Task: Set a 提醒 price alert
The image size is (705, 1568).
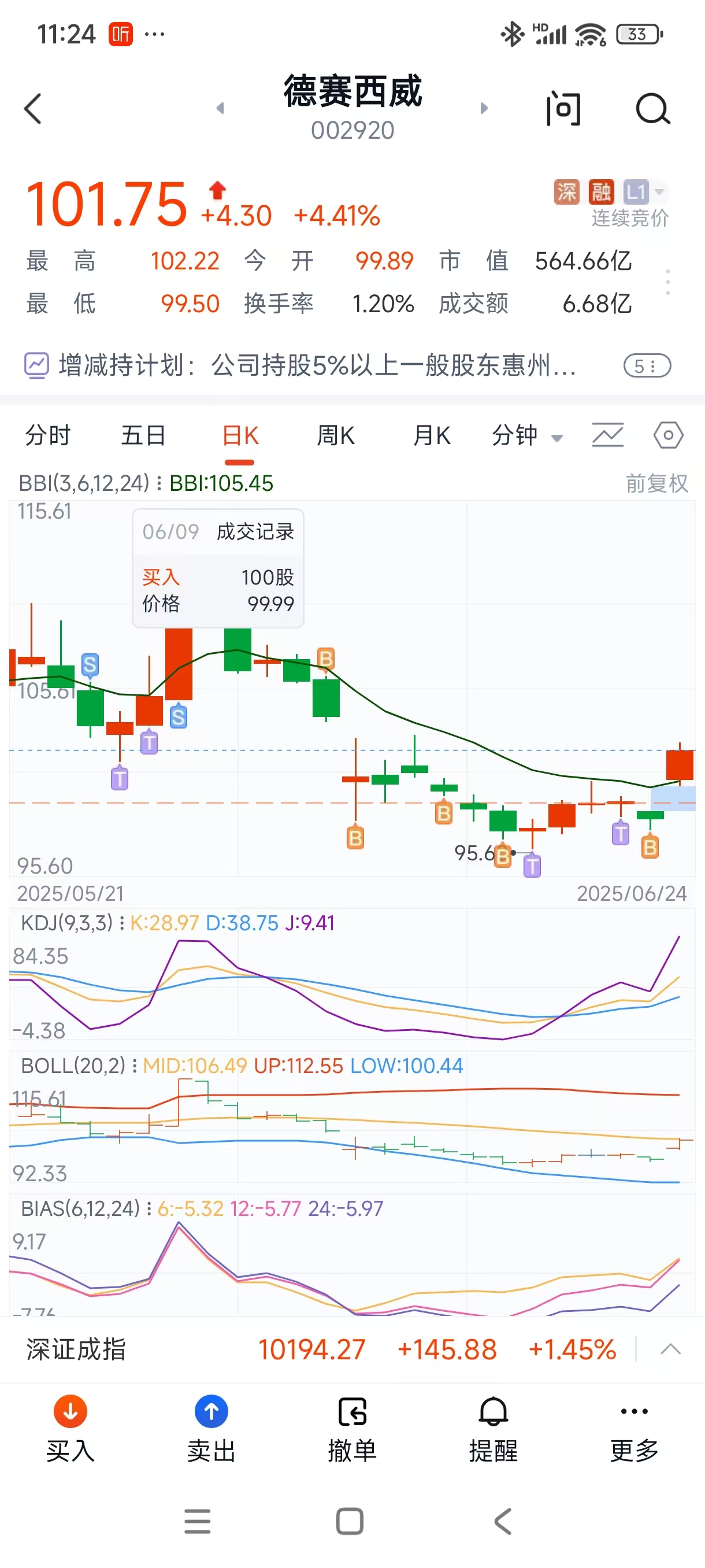Action: tap(493, 1429)
